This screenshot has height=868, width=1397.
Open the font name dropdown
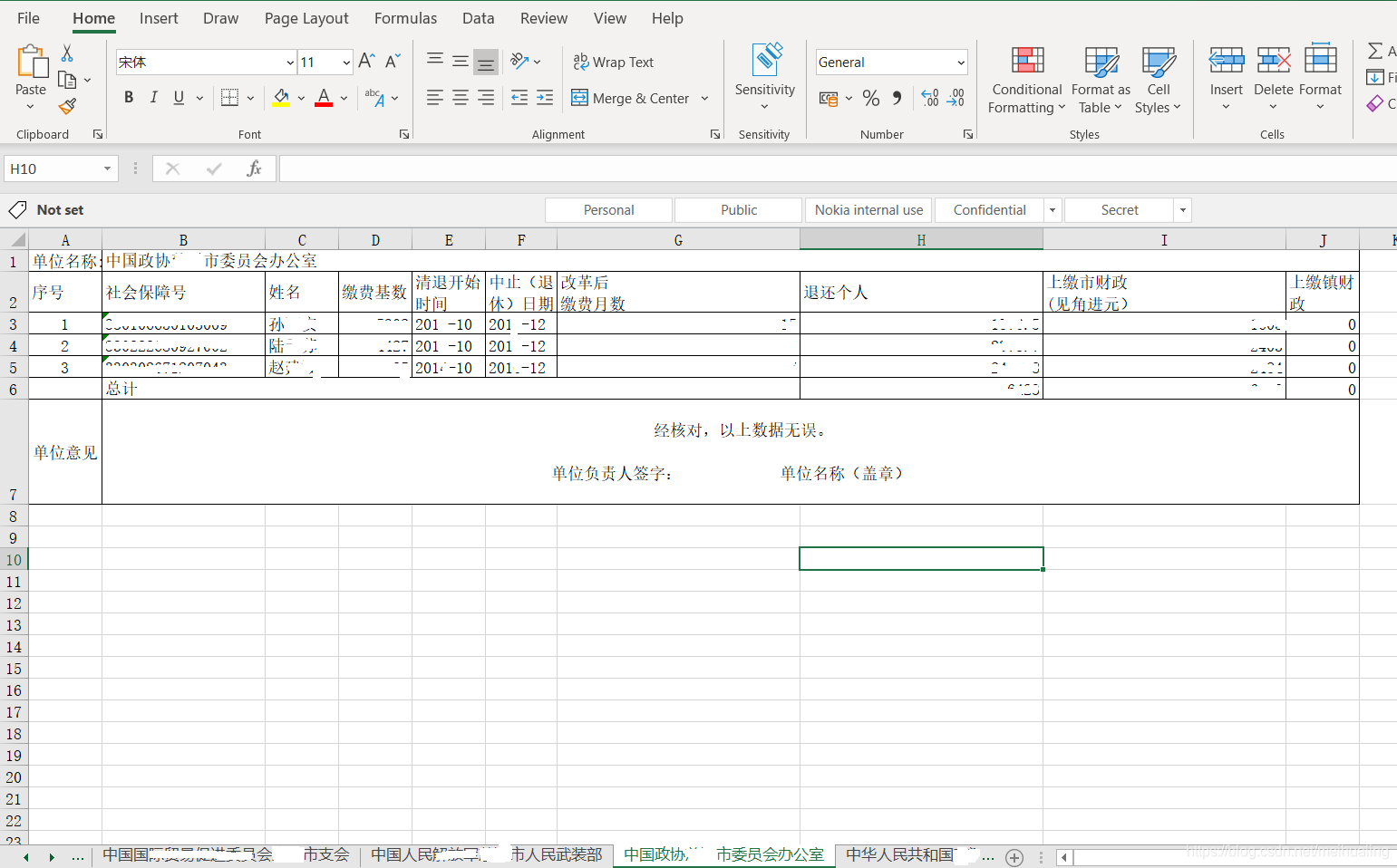pos(290,62)
